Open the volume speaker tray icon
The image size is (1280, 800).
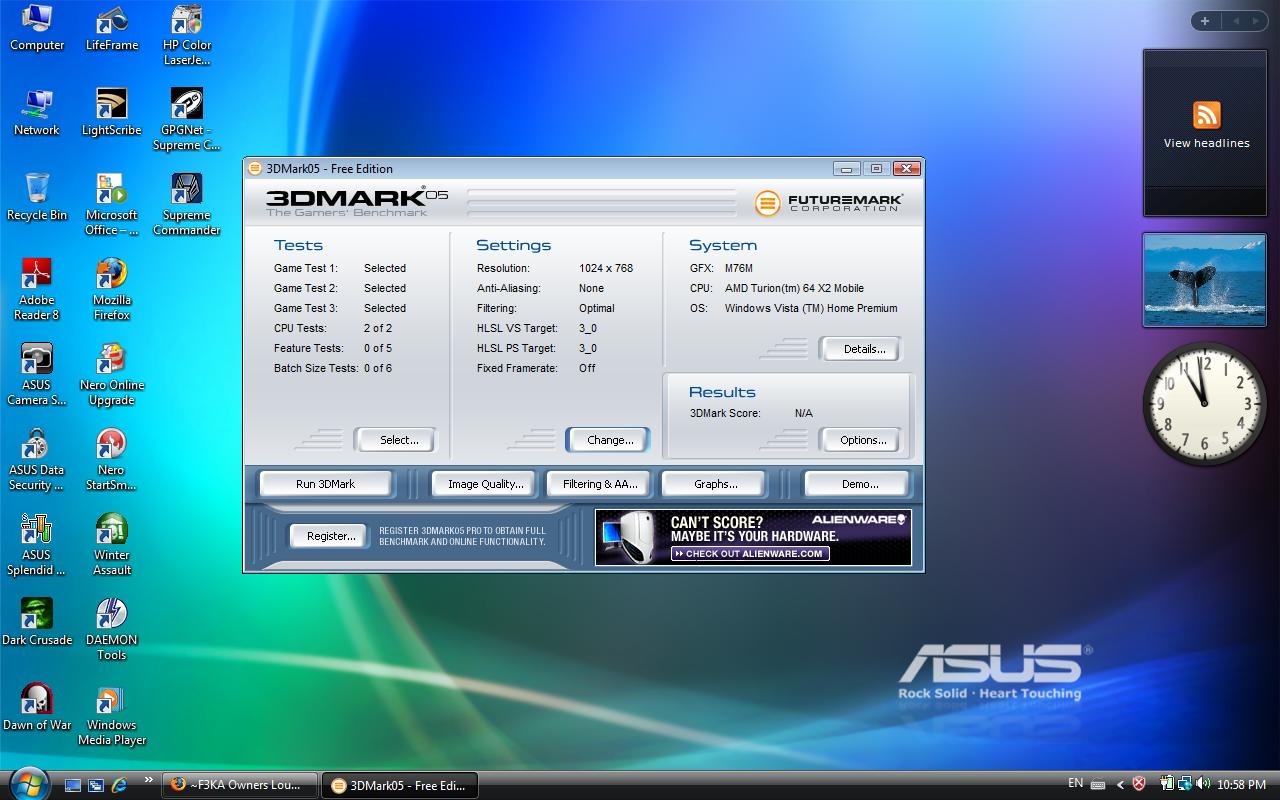(x=1201, y=785)
